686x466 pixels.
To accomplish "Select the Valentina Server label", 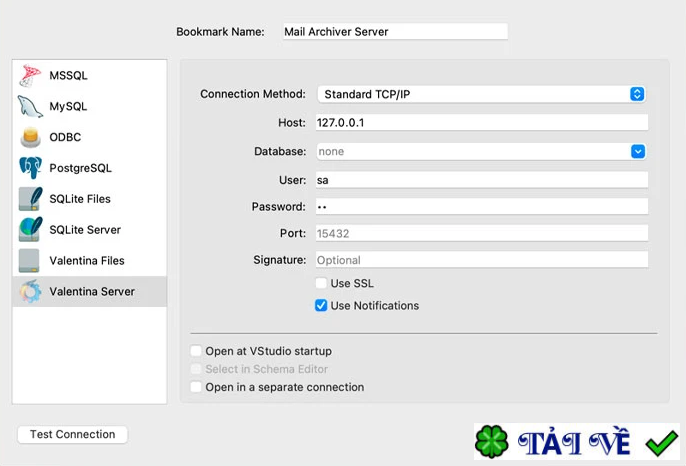I will pos(92,291).
